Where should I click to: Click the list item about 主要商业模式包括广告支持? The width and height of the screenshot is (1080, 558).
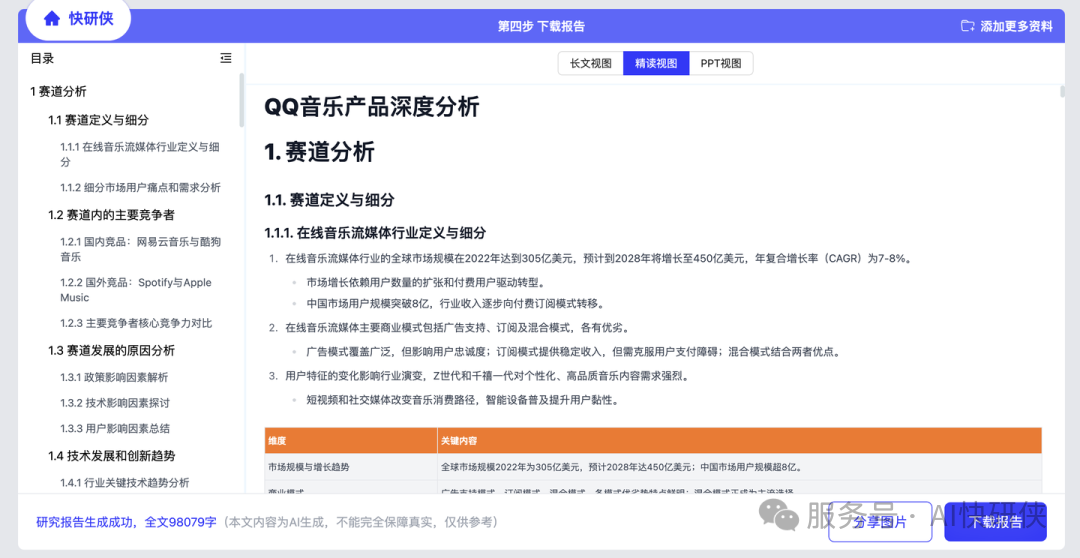click(x=457, y=327)
